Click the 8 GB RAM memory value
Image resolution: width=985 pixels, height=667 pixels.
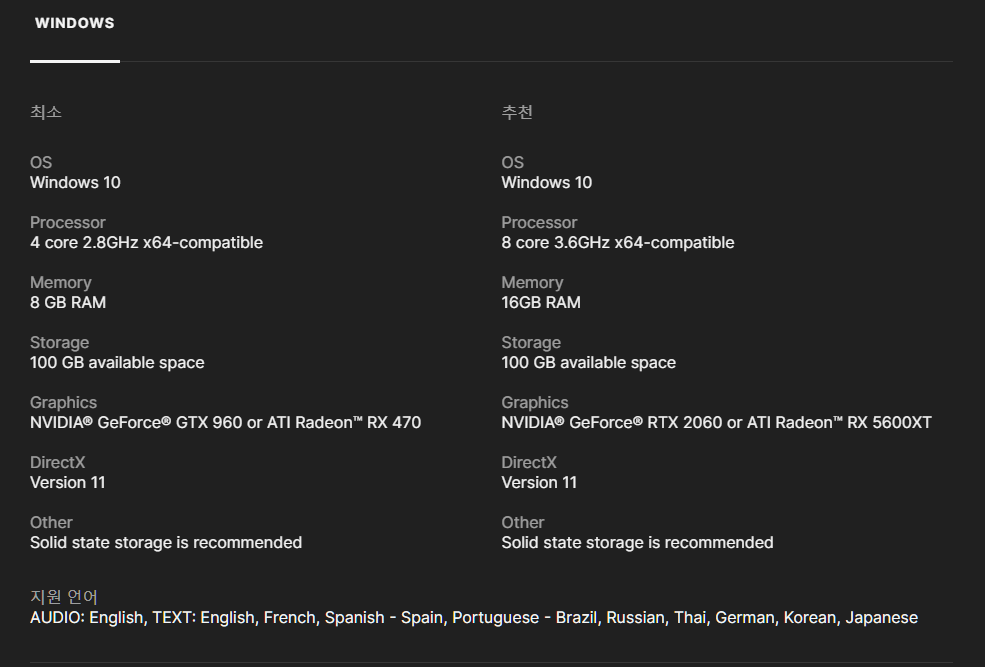68,303
